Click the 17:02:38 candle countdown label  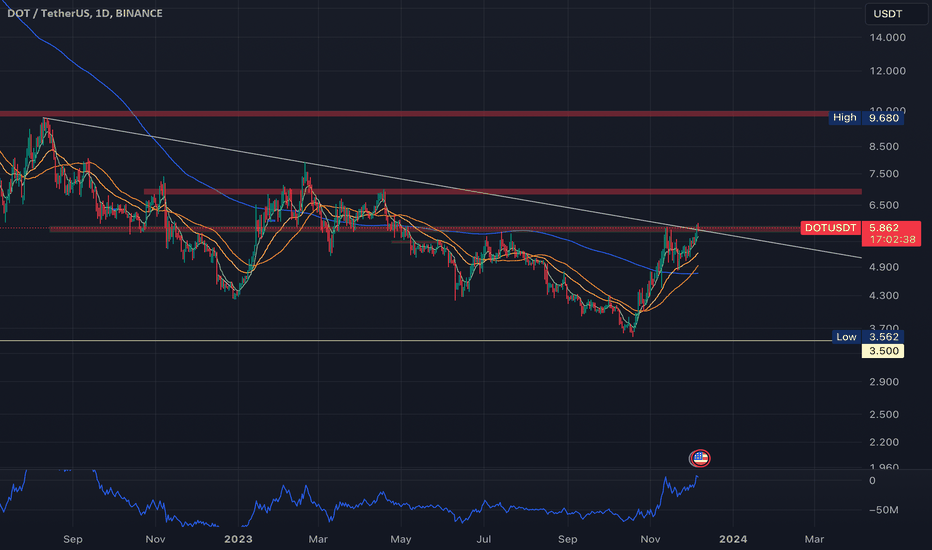click(892, 240)
